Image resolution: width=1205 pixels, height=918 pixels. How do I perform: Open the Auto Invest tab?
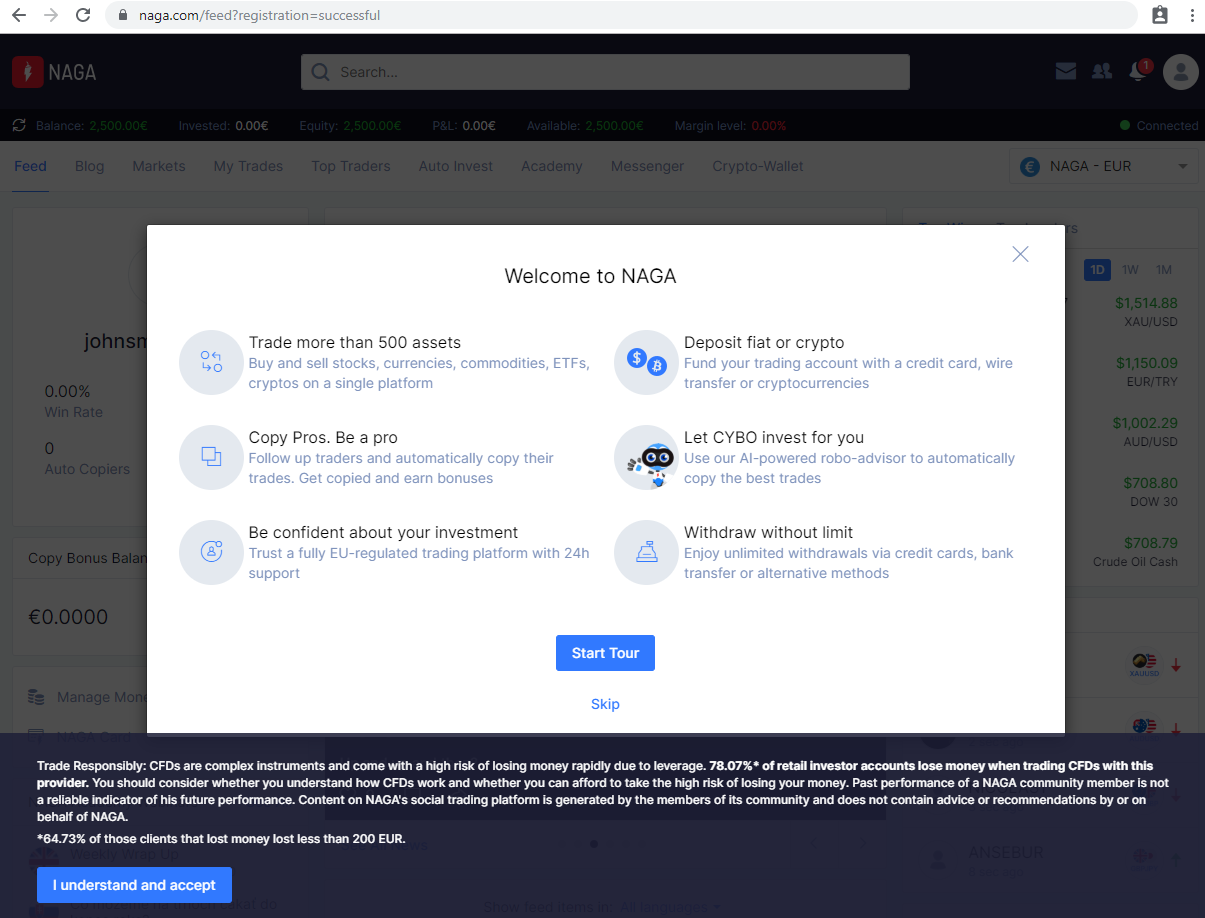456,166
